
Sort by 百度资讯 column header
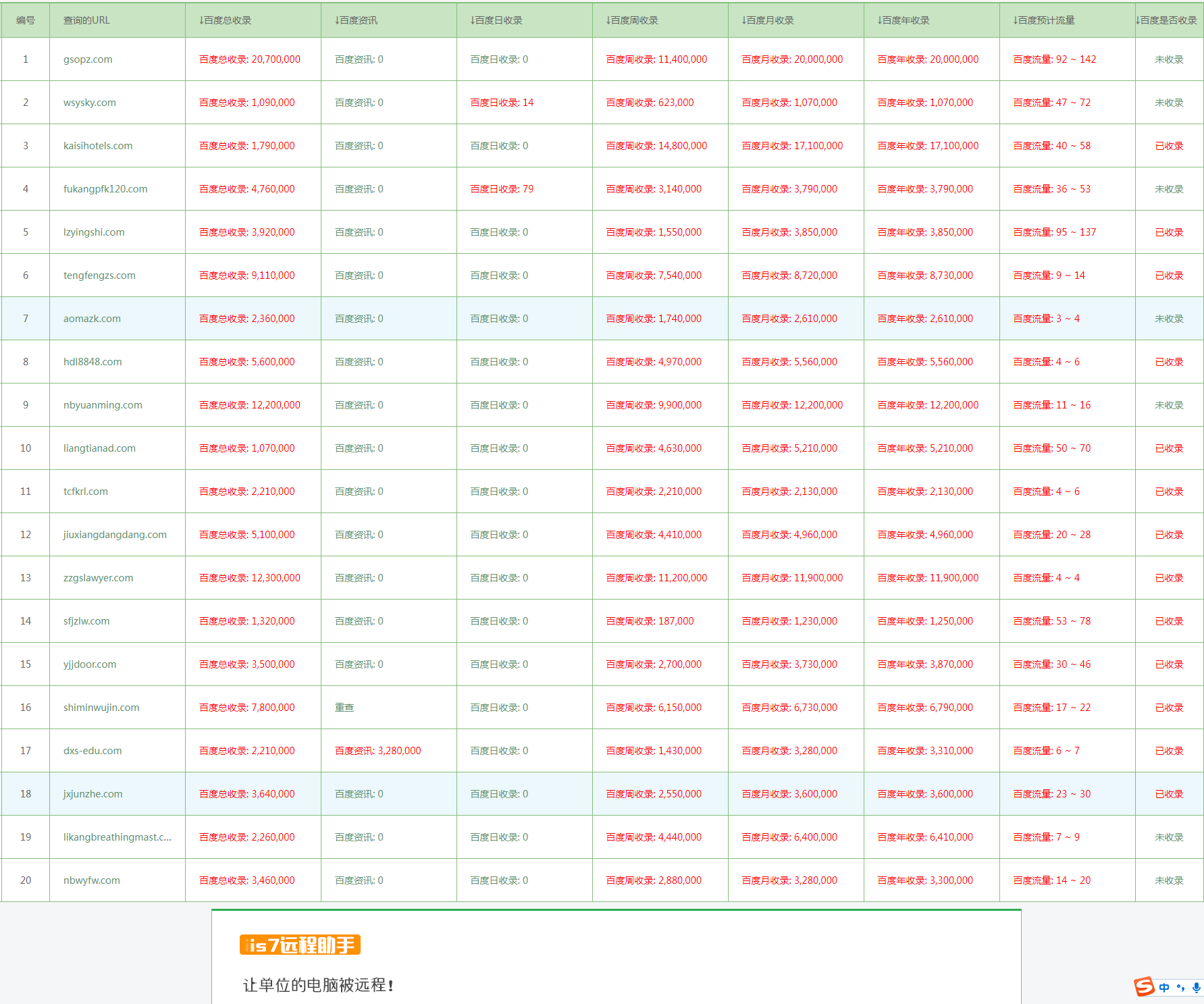coord(356,20)
